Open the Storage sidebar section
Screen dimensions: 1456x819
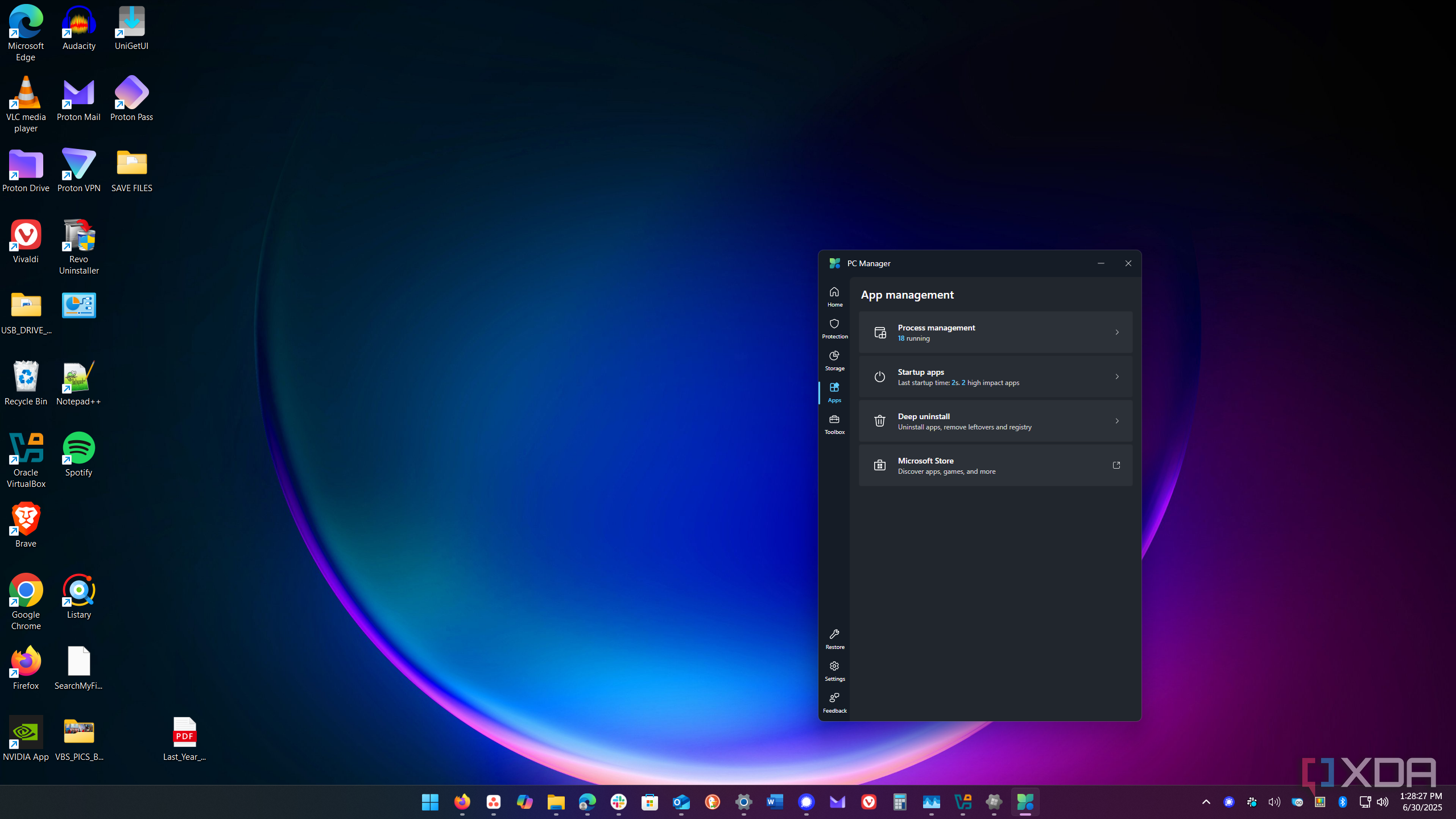834,360
